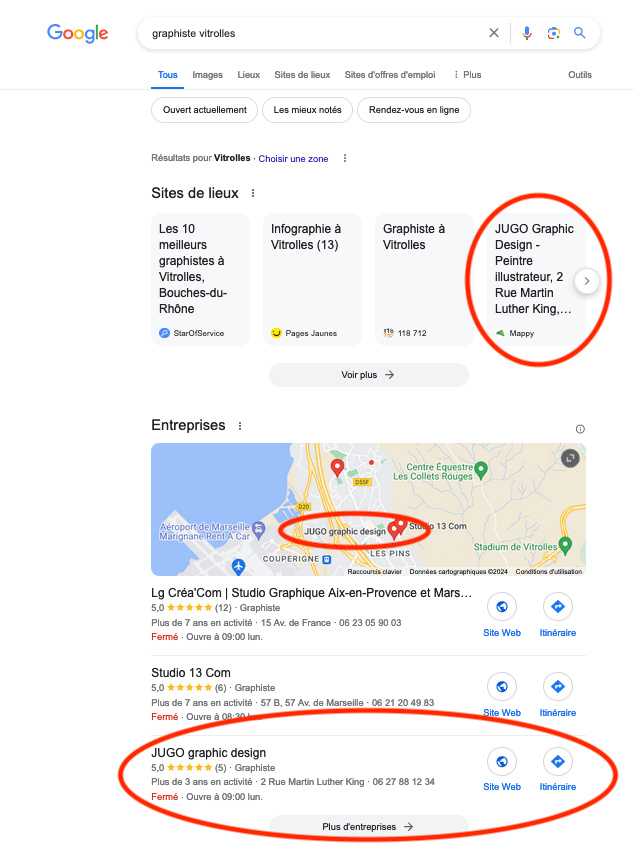
Task: Open Site Web globe icon for Studio 13 Com
Action: pos(502,686)
